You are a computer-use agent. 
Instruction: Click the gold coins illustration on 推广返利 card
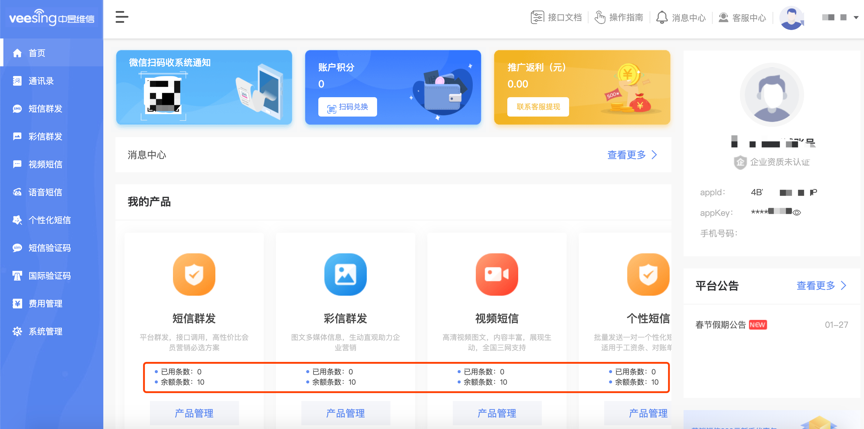629,89
